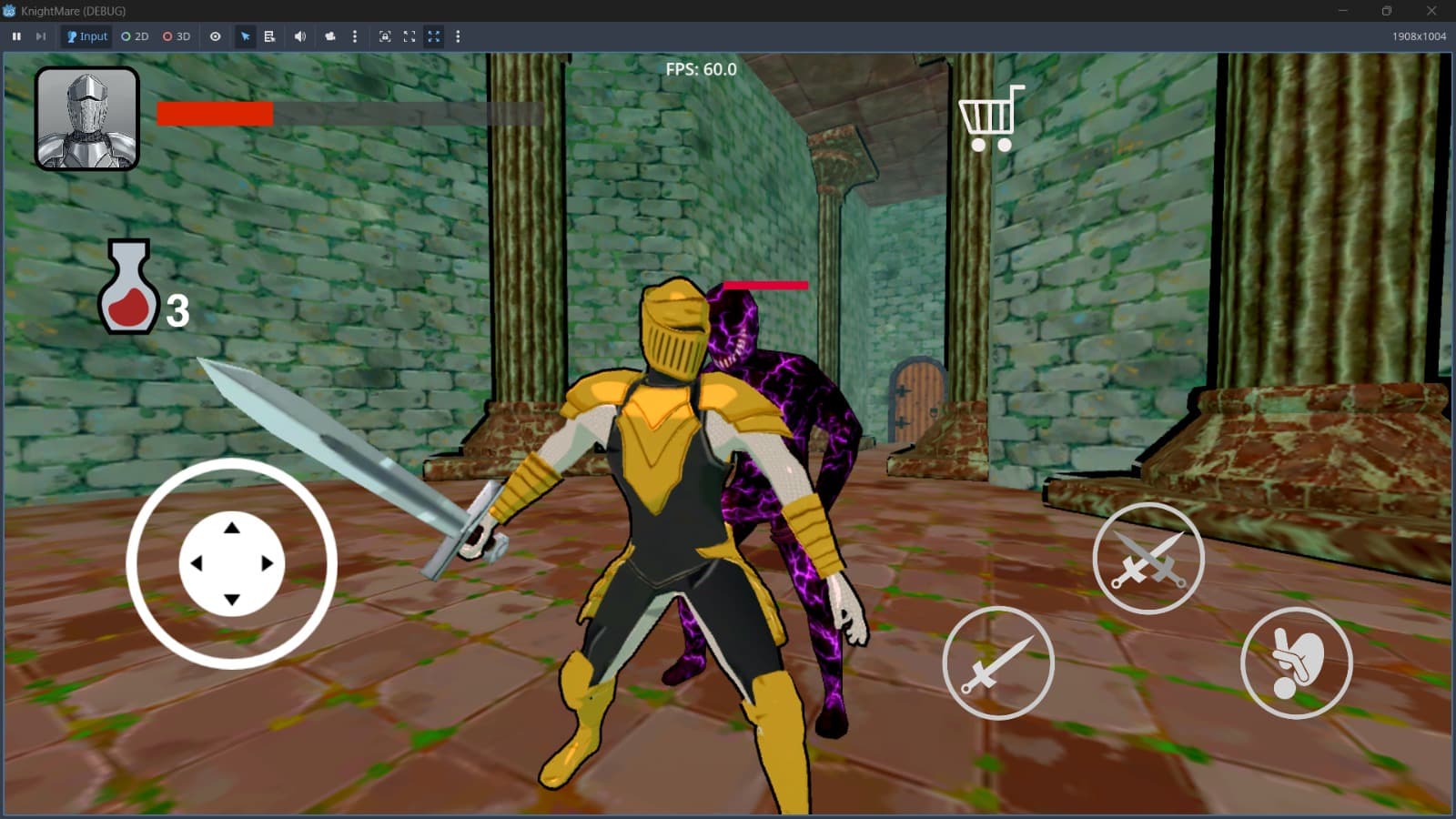Open embed options three-dot menu
This screenshot has height=819, width=1456.
tap(458, 36)
